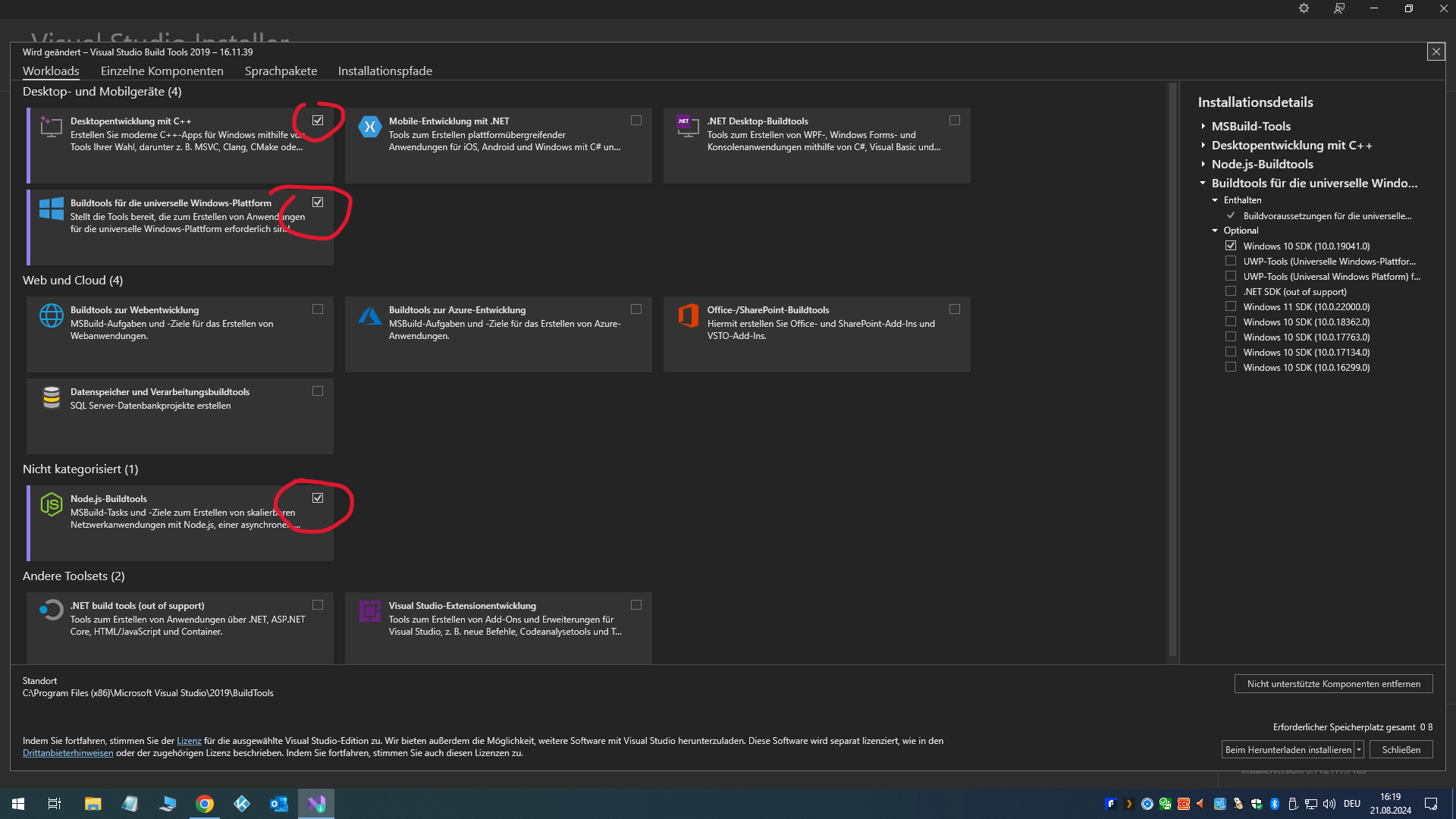This screenshot has width=1456, height=819.
Task: Check Windows 10 SDK (10.0.16299.0) option
Action: pos(1231,367)
